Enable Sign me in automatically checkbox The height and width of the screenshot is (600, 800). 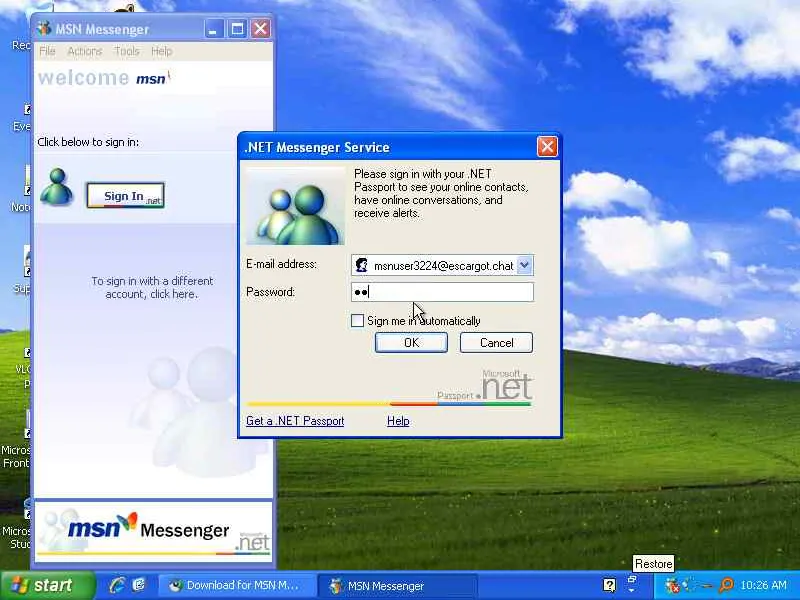(357, 321)
